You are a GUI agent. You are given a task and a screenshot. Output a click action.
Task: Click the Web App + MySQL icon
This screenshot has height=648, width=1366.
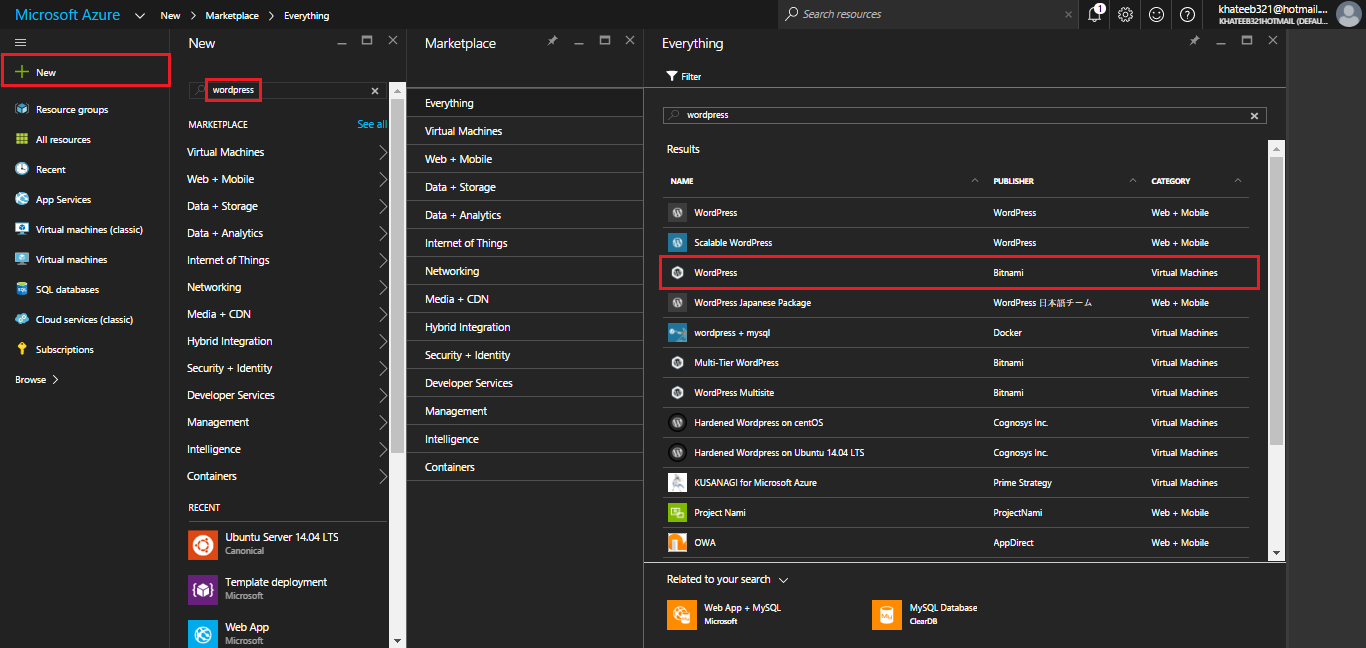[x=682, y=614]
